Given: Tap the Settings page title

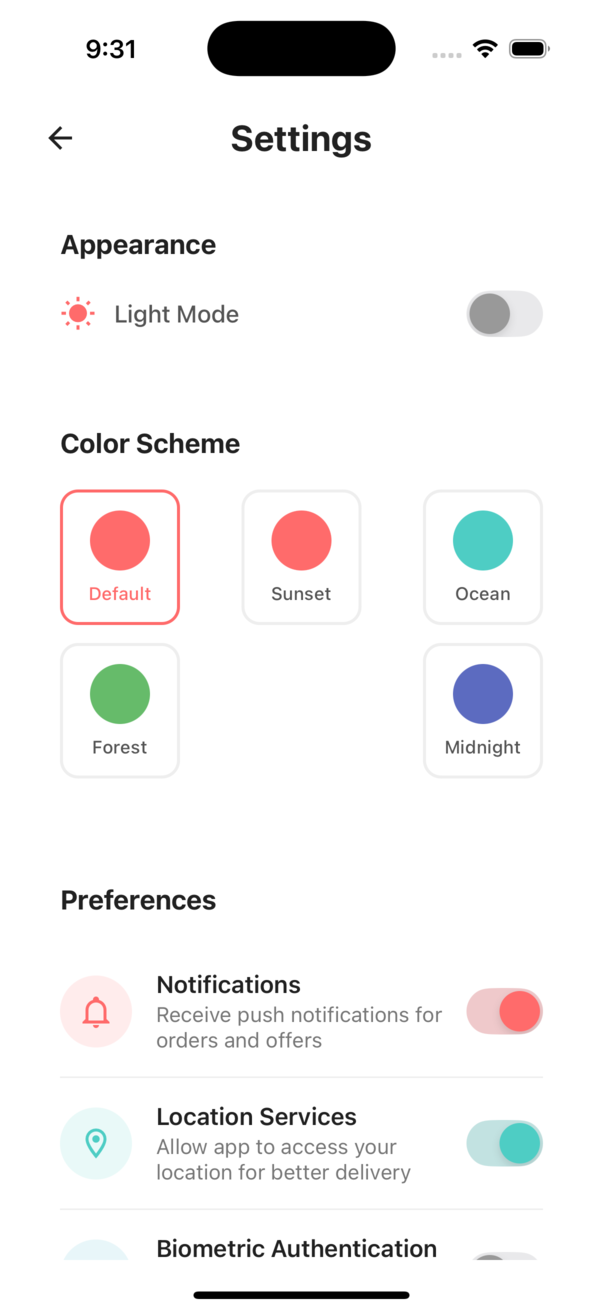Looking at the screenshot, I should pos(301,139).
